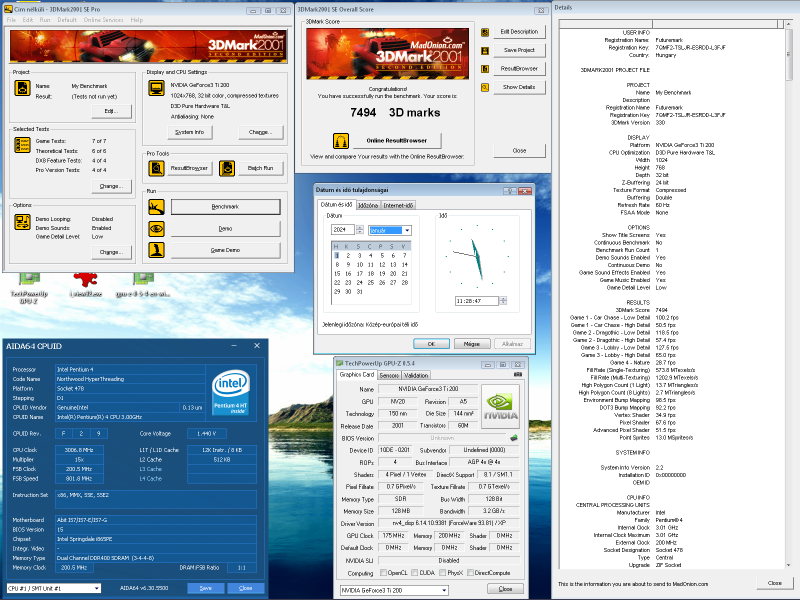Click the Mégse button in date dialog

[x=472, y=344]
